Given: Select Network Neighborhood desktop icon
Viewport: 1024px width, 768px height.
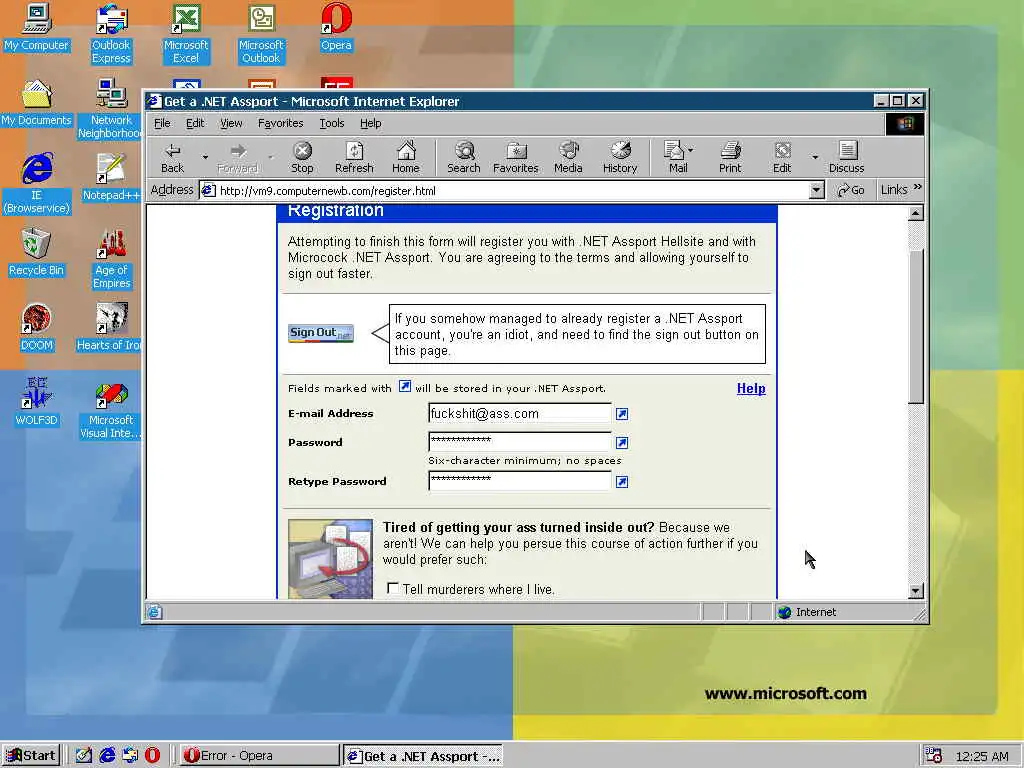Looking at the screenshot, I should click(111, 109).
